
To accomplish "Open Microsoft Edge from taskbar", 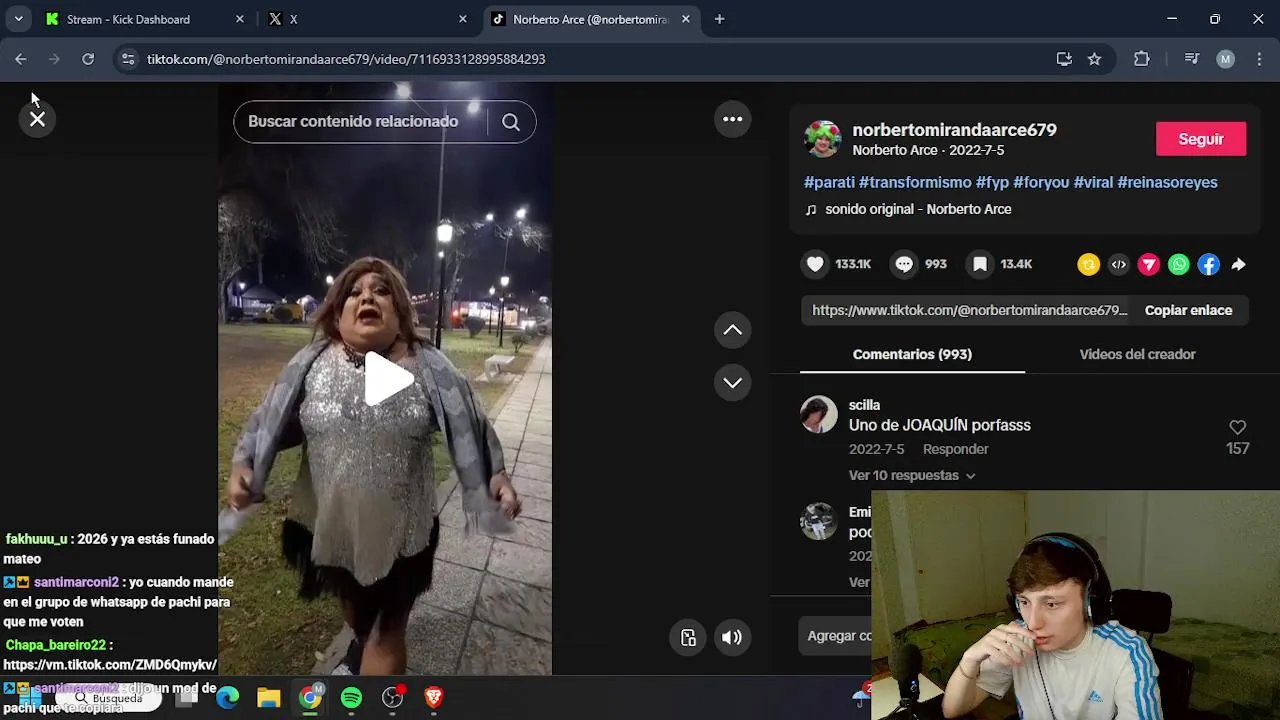I will click(x=228, y=698).
